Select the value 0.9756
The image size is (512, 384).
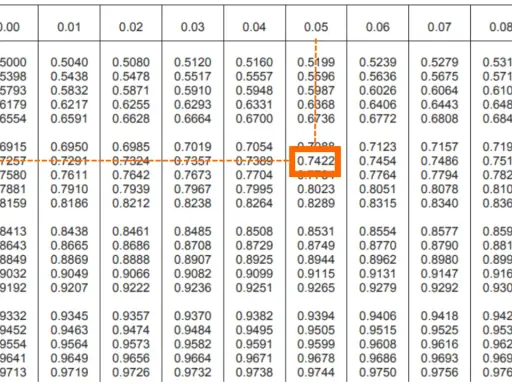coord(439,372)
